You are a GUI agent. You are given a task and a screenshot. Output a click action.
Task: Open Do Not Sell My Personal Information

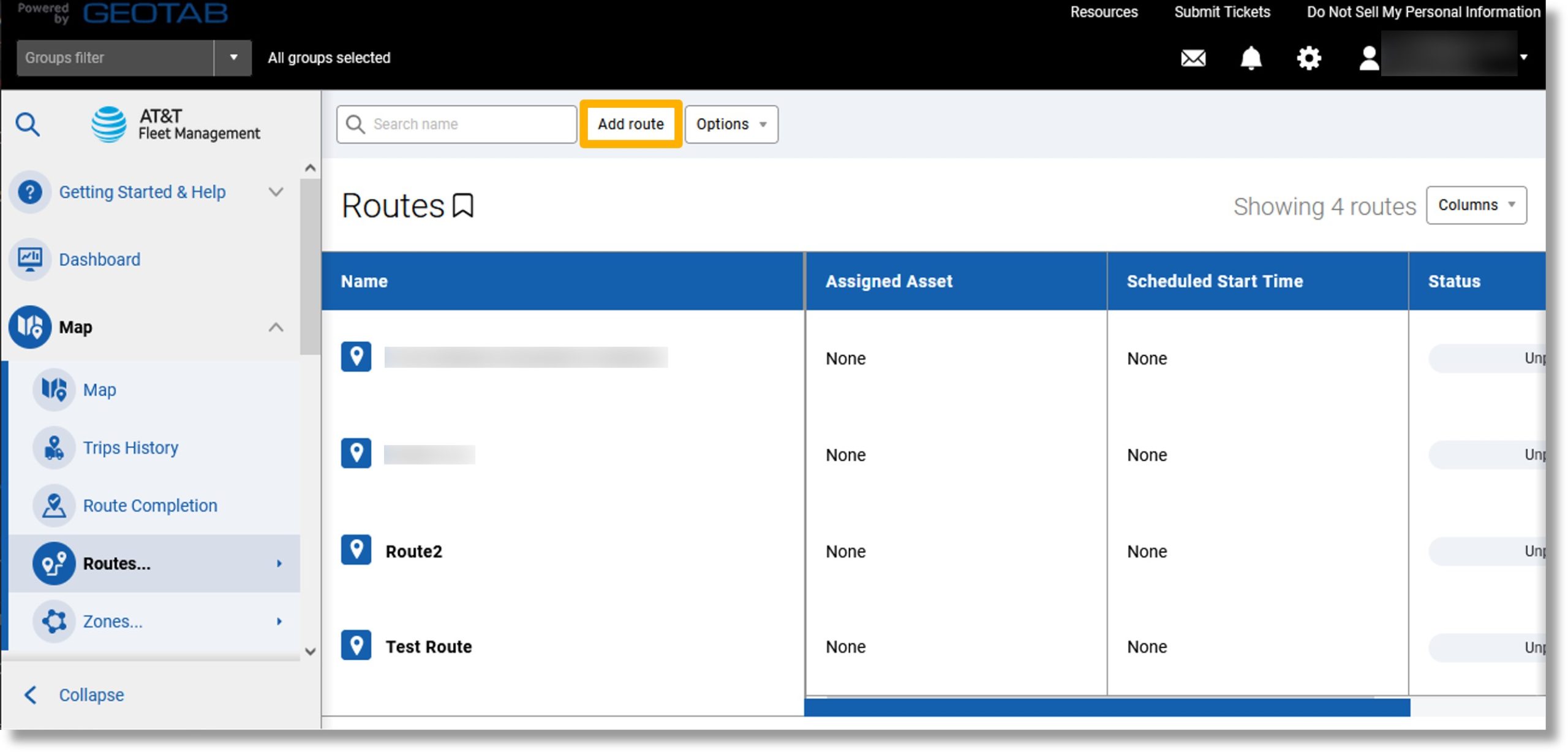pyautogui.click(x=1423, y=12)
